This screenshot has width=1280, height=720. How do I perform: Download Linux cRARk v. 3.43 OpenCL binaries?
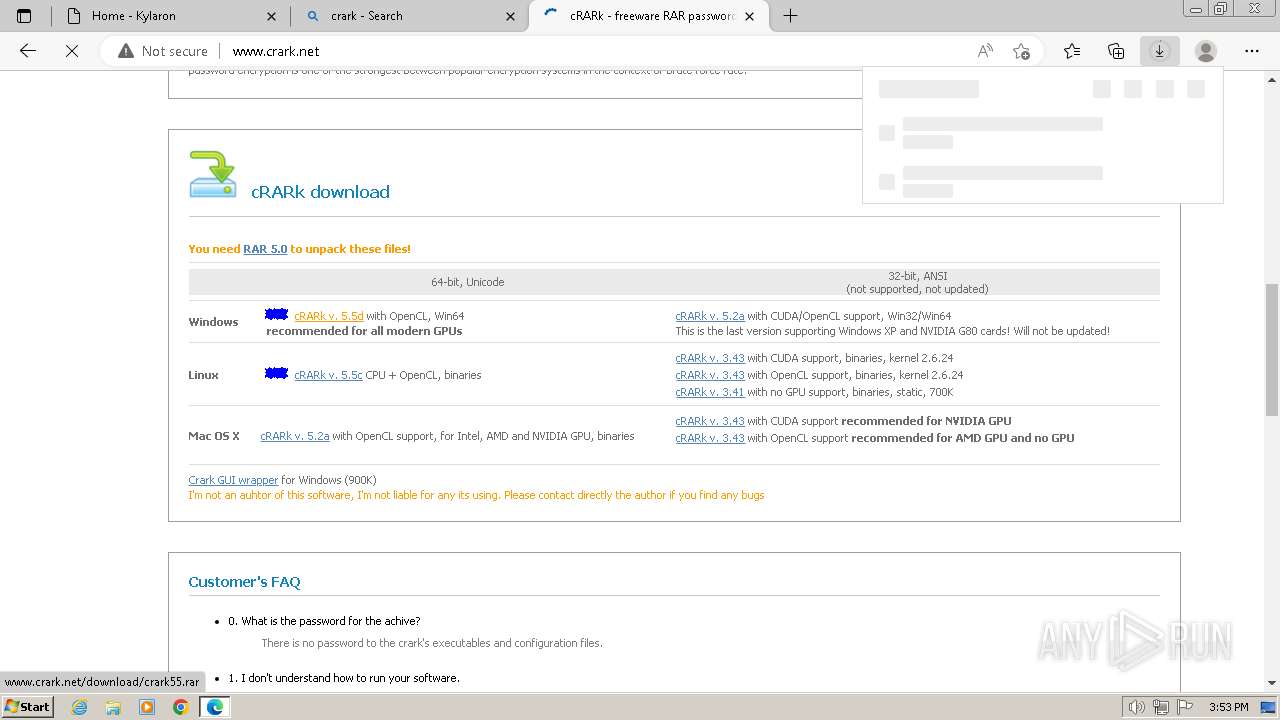[x=710, y=375]
